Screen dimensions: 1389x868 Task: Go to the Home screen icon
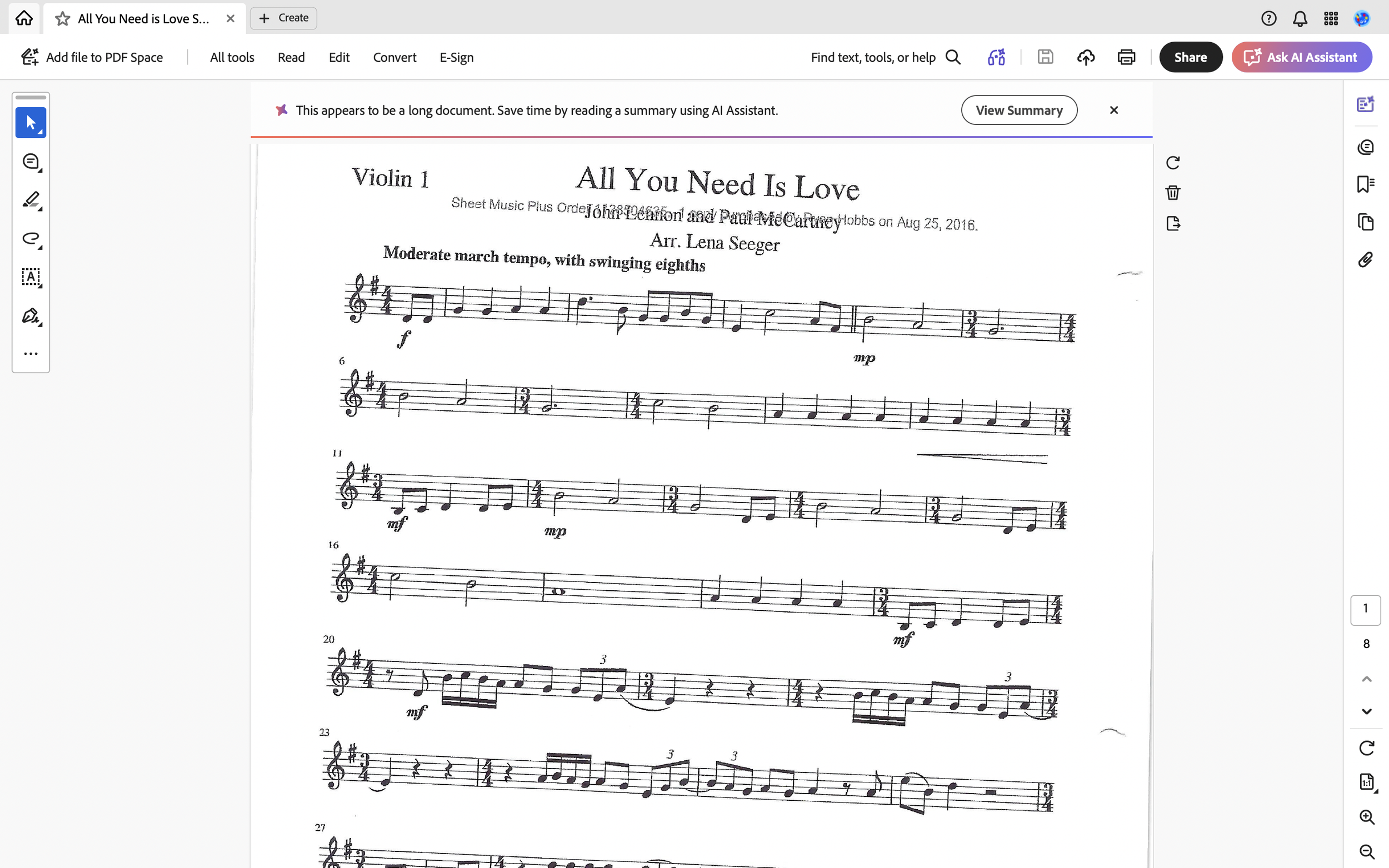[24, 18]
